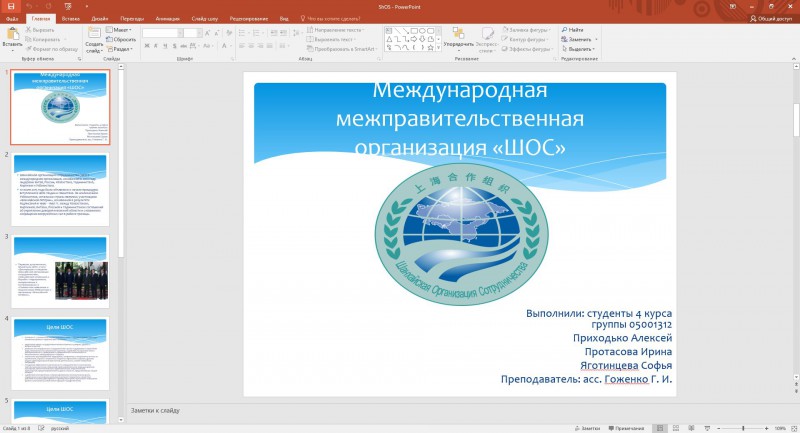Switch to Reading view icon in status bar
Image resolution: width=800 pixels, height=433 pixels.
pos(691,428)
